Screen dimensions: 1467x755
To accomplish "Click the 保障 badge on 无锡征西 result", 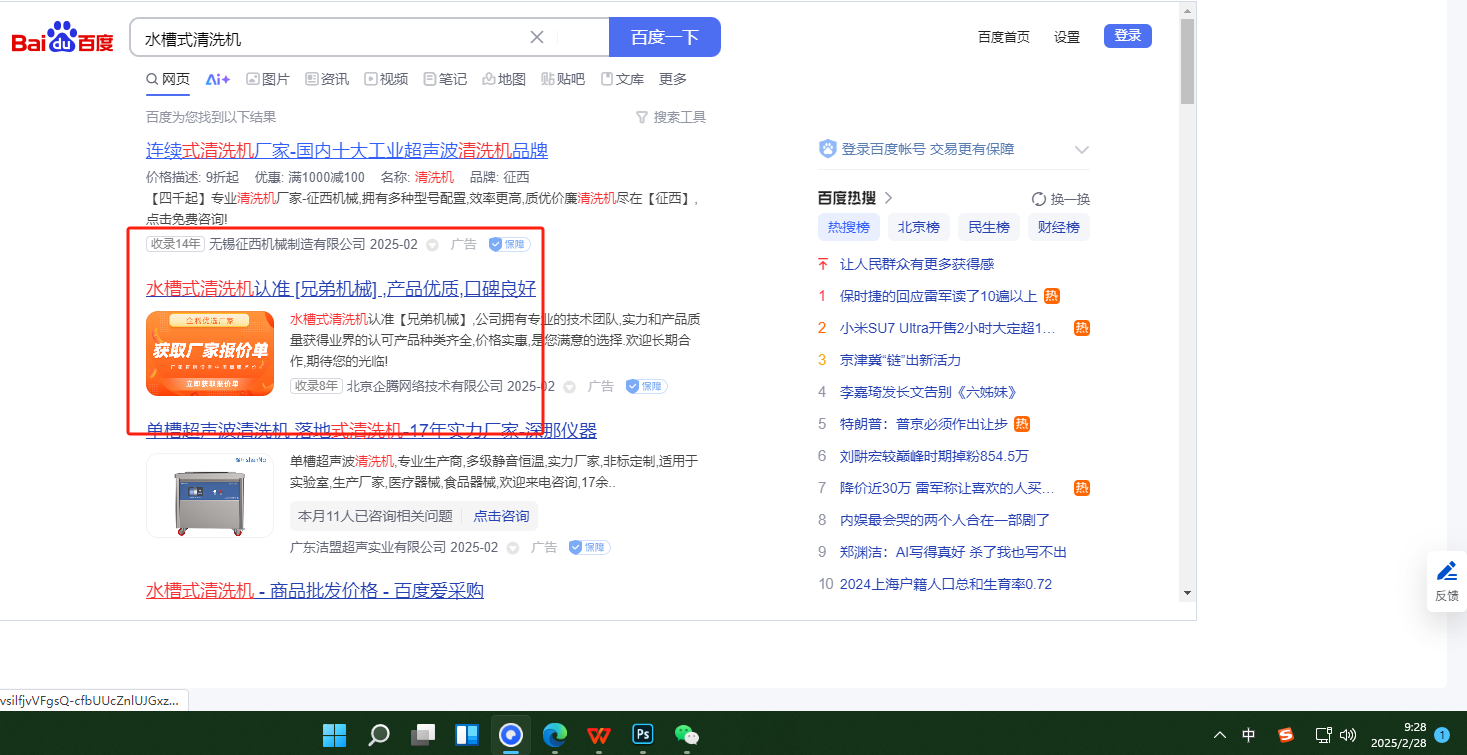I will [509, 244].
